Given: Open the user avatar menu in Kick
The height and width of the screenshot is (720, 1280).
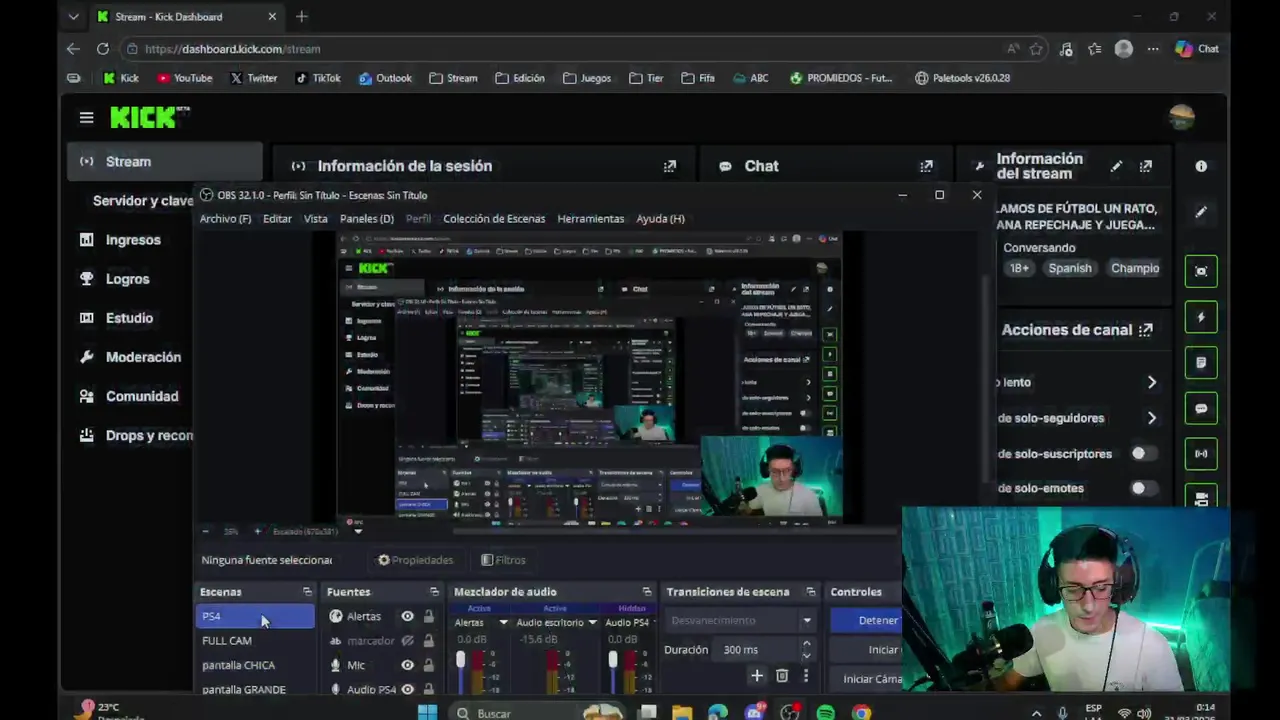Looking at the screenshot, I should 1181,117.
